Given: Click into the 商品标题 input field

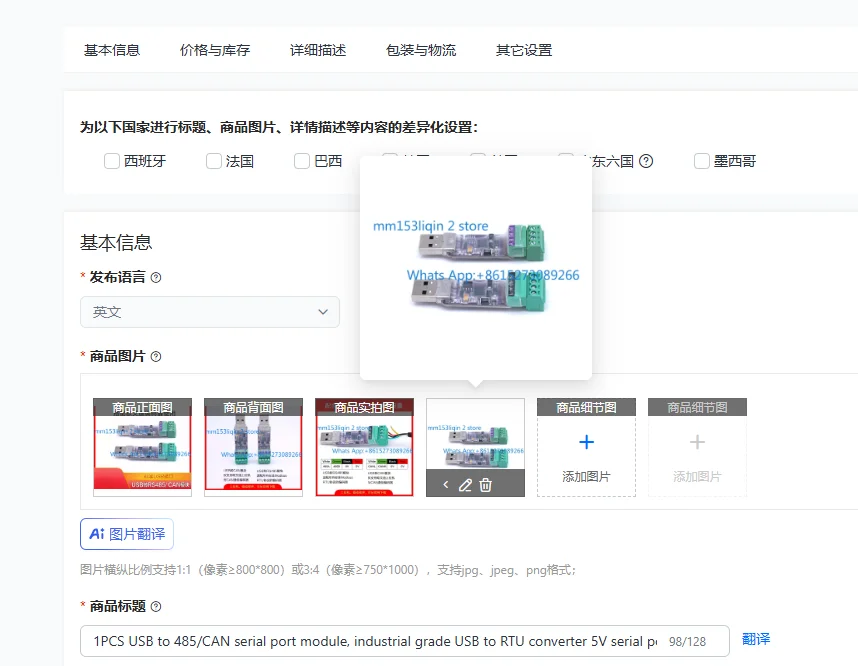Looking at the screenshot, I should 405,641.
